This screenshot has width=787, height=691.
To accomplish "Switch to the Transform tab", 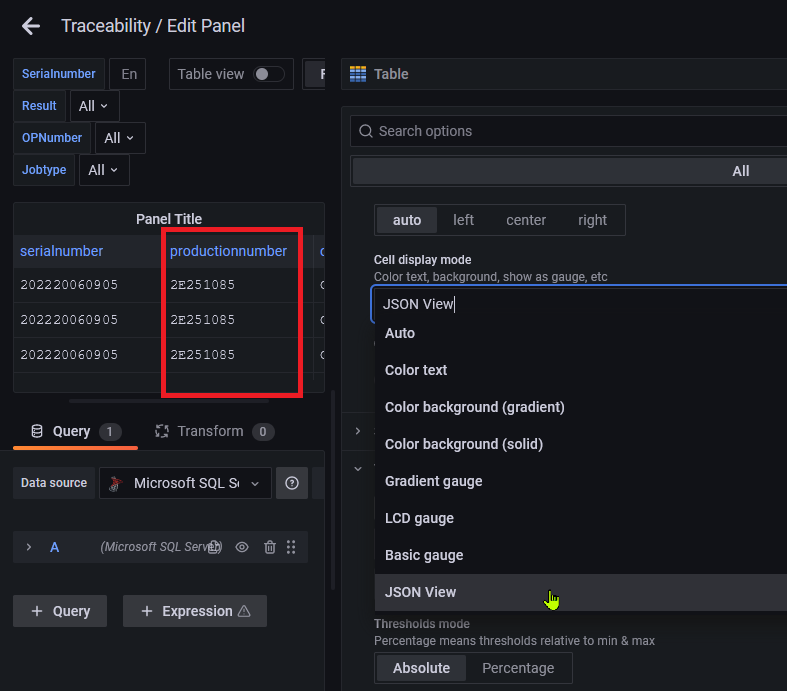I will pos(214,432).
